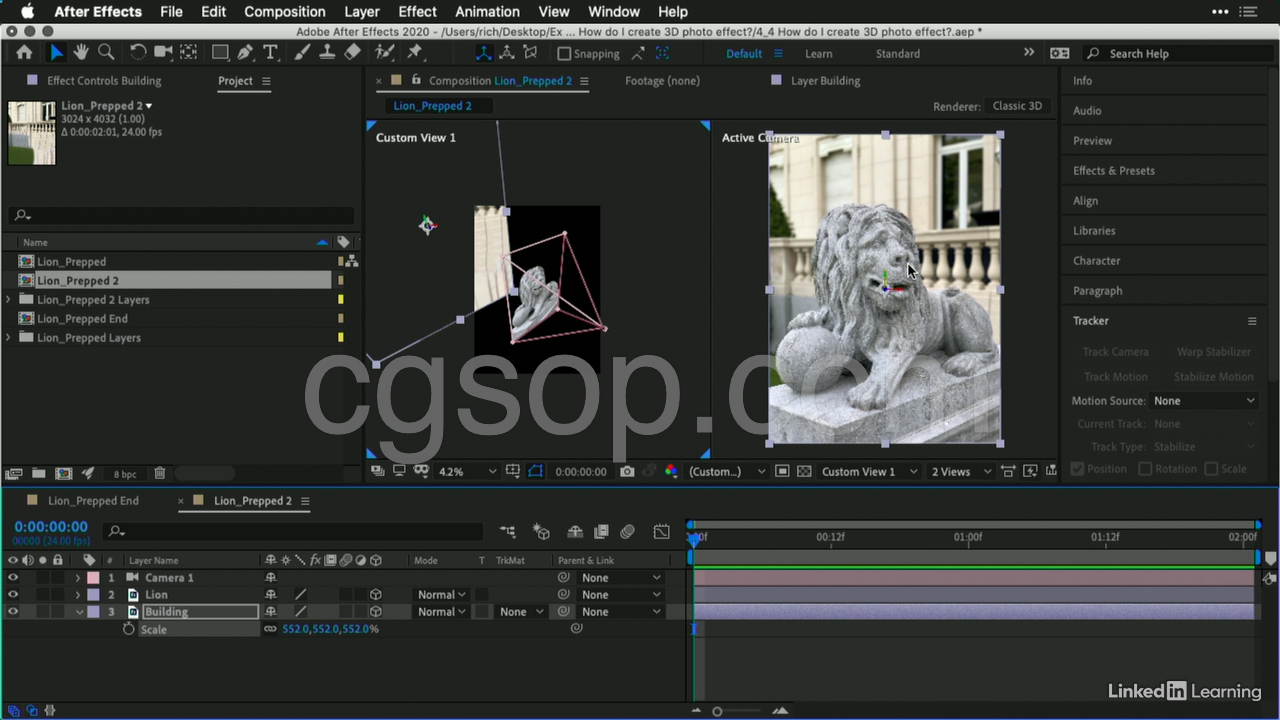Toggle the Building layer 3D switch

pyautogui.click(x=376, y=612)
